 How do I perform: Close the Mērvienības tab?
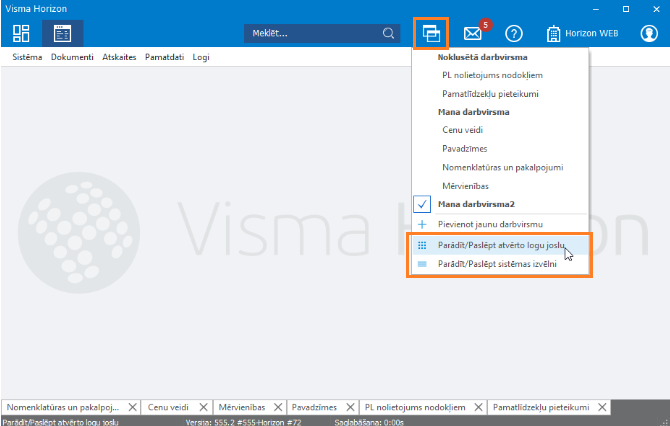coord(278,407)
